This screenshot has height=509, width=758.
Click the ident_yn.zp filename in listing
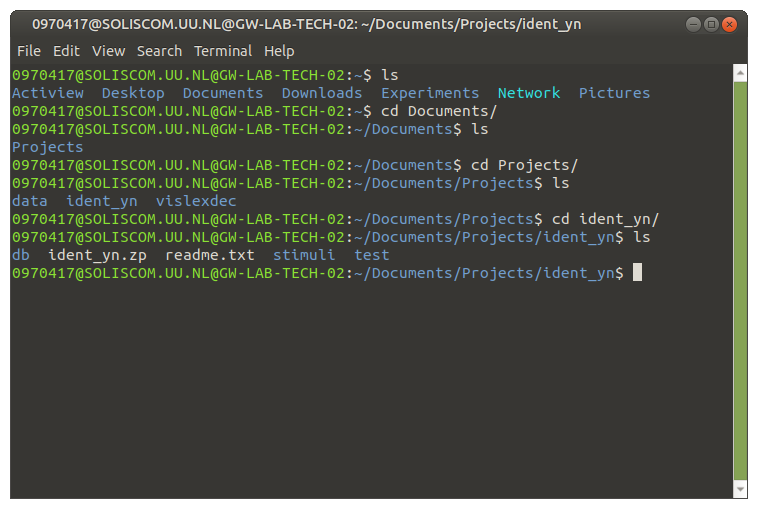pyautogui.click(x=97, y=256)
